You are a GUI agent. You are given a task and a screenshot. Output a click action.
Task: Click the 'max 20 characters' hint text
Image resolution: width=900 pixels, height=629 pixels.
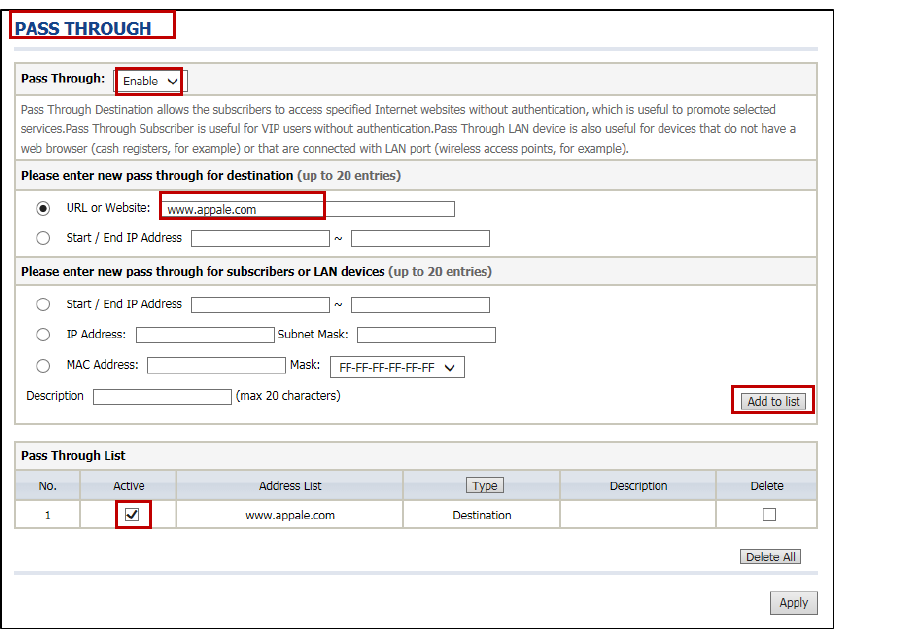coord(288,396)
